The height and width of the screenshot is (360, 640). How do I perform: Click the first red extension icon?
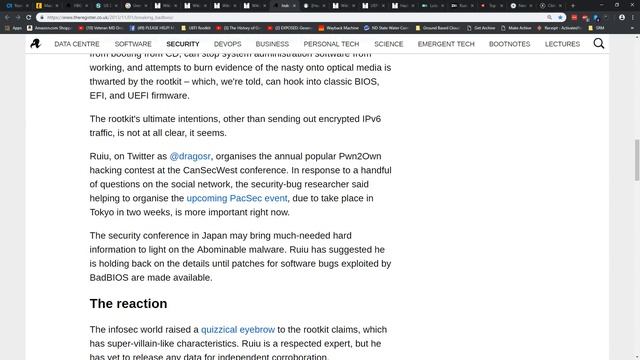[574, 18]
